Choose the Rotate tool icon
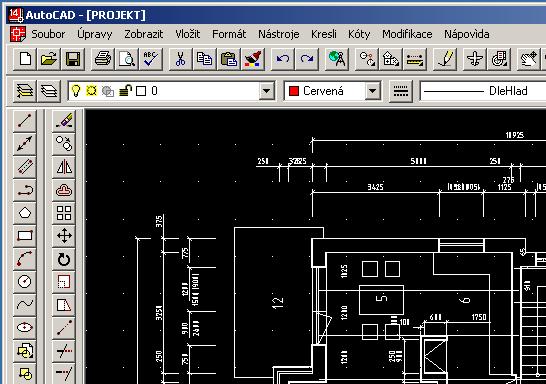The image size is (546, 384). click(64, 259)
